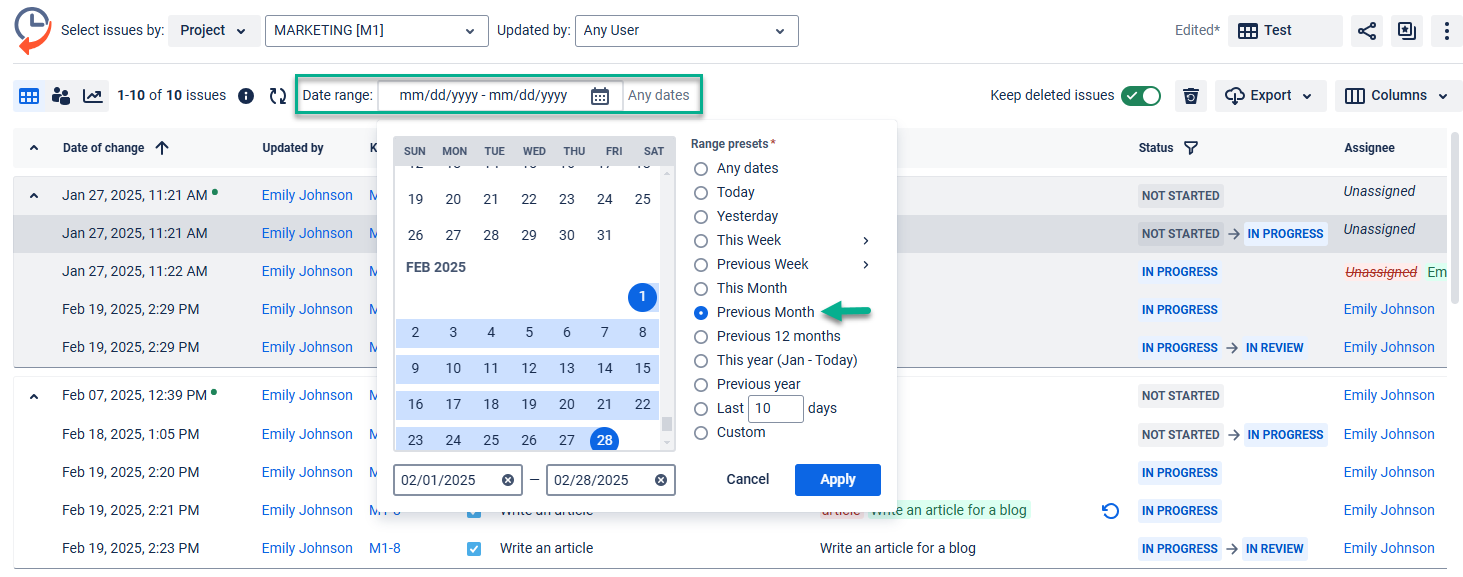Select the Previous 12 months preset
The height and width of the screenshot is (577, 1463).
(x=701, y=337)
